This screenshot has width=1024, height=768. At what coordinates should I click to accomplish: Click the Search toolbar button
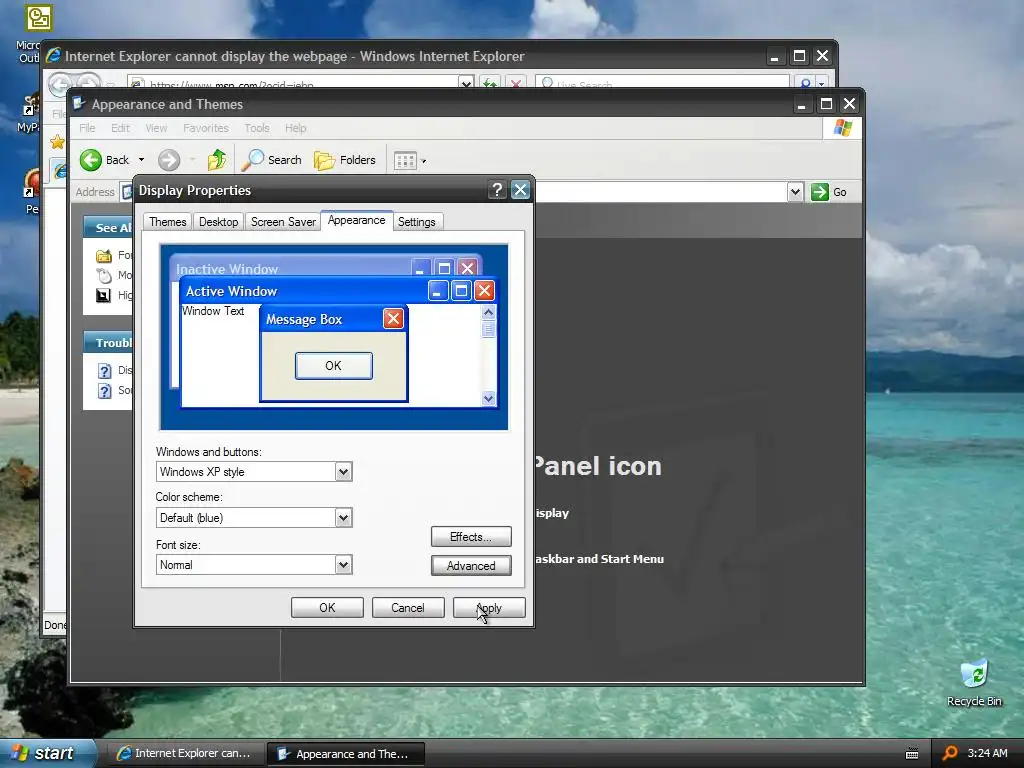[x=272, y=160]
